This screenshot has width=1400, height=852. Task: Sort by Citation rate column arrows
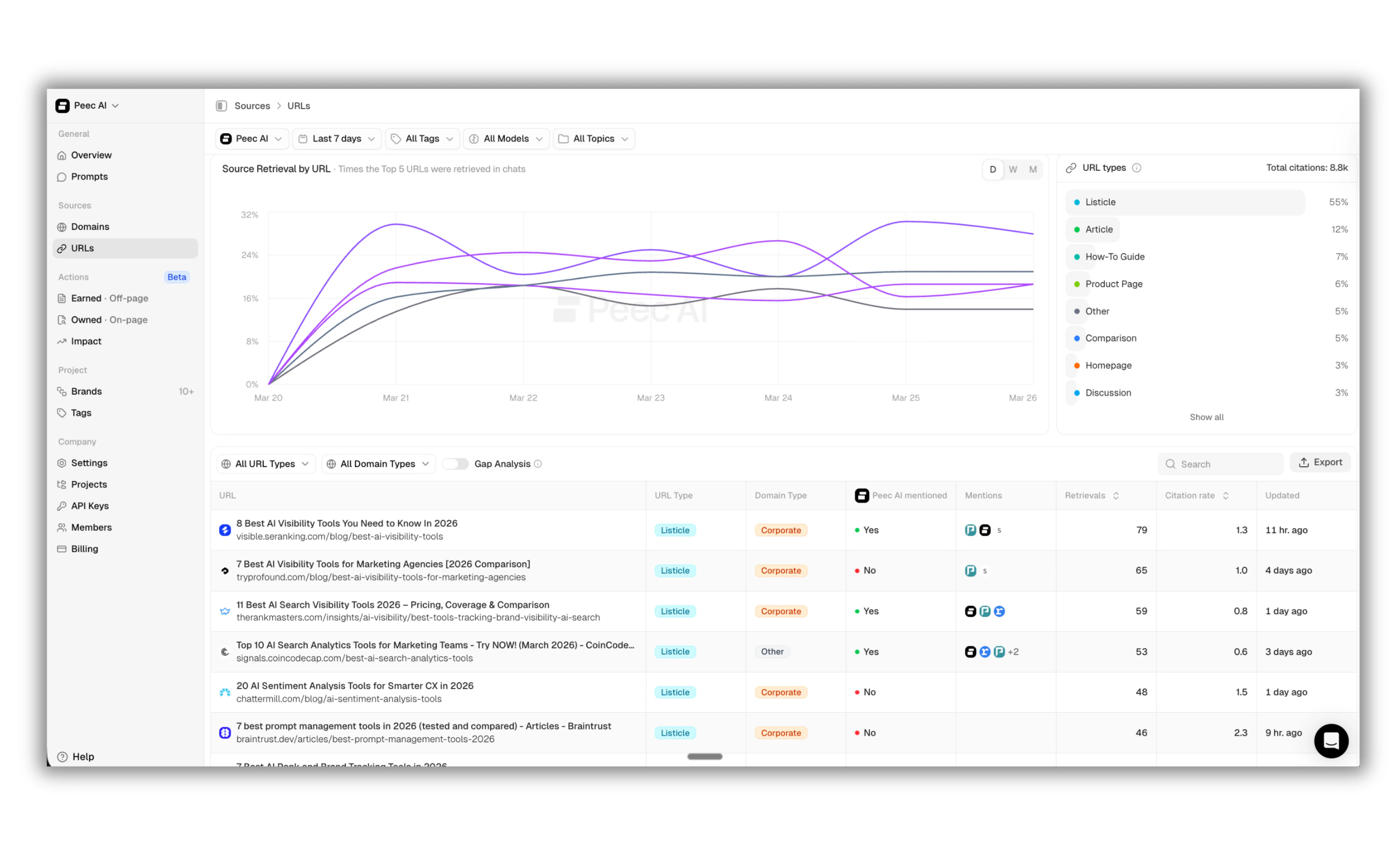click(1226, 495)
